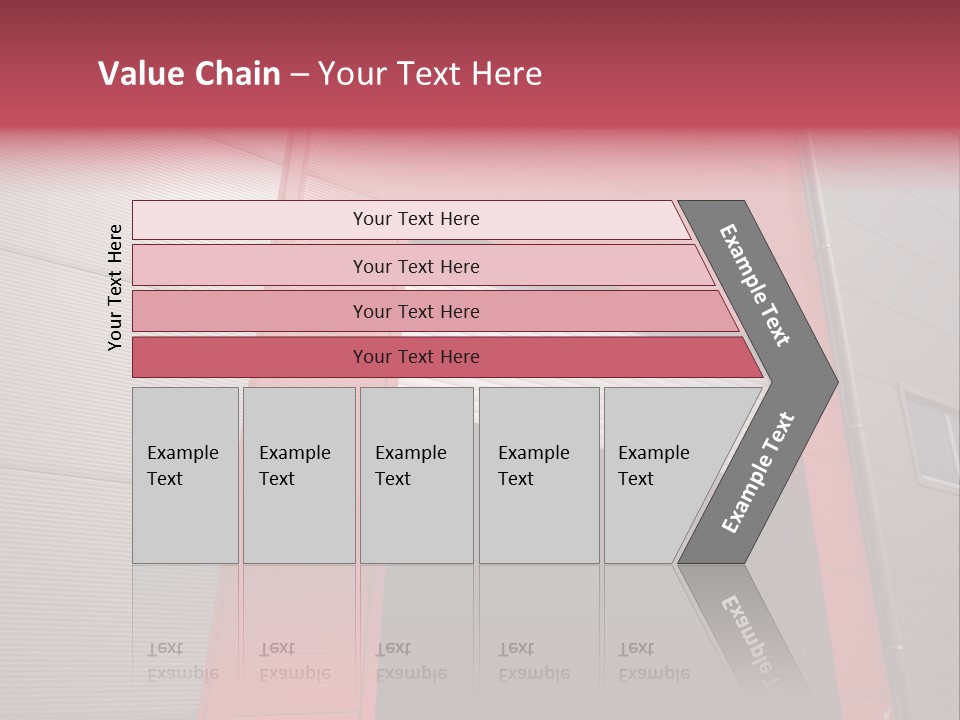Viewport: 960px width, 720px height.
Task: Select the darkest red bottom bar
Action: (x=416, y=357)
